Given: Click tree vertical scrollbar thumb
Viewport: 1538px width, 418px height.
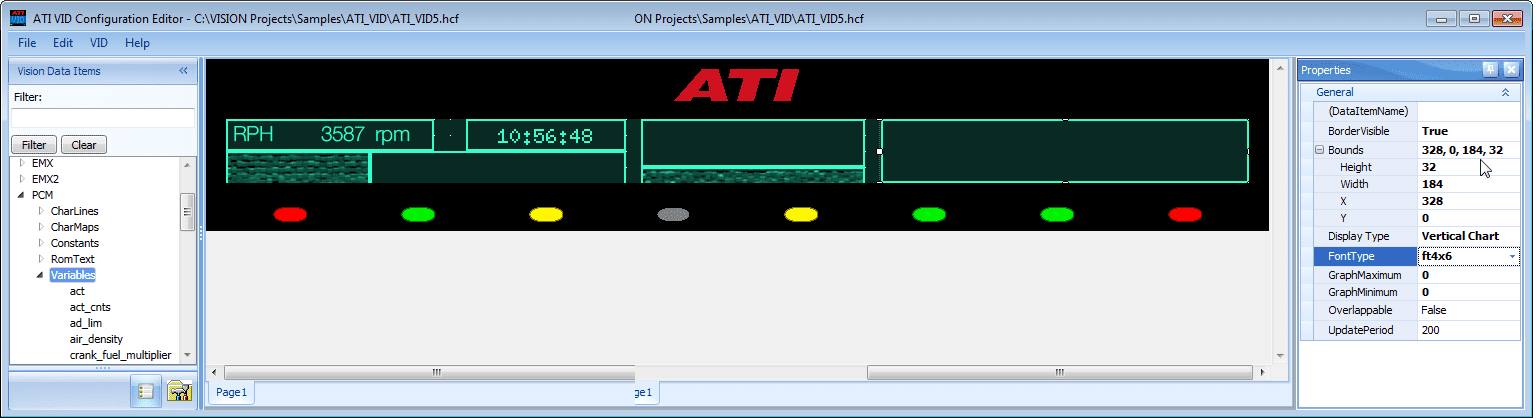Looking at the screenshot, I should tap(186, 211).
